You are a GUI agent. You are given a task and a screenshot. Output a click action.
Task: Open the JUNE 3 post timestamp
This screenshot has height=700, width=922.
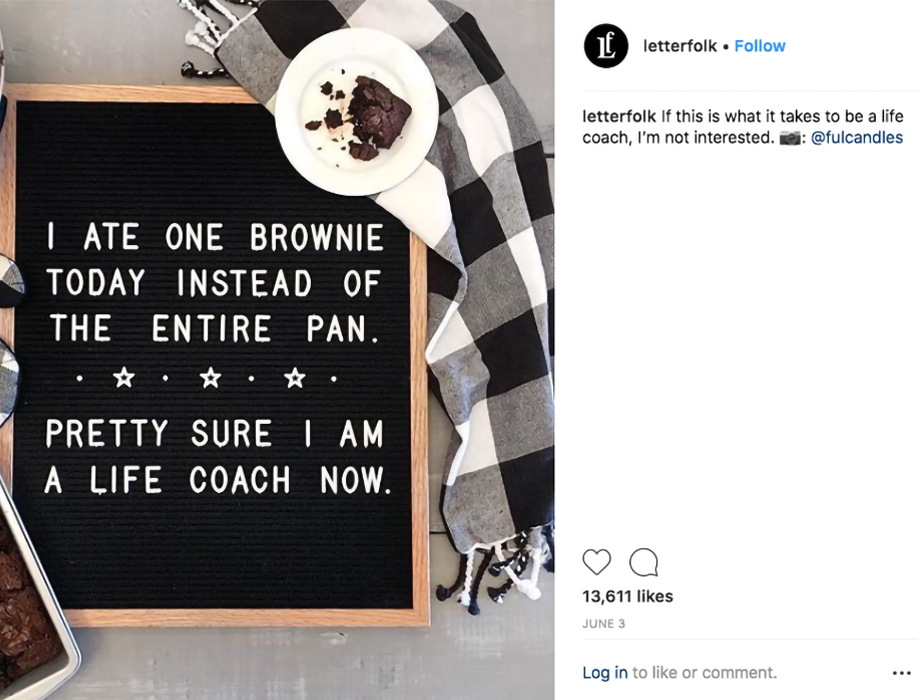coord(603,624)
